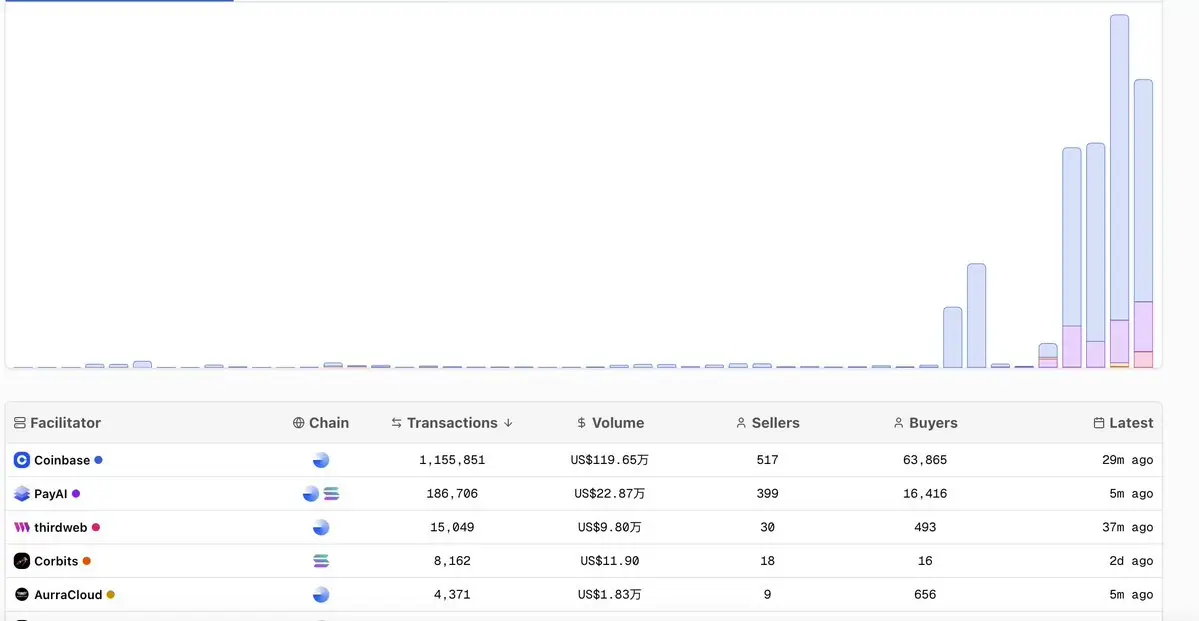Click the dollar icon next to Volume header
The width and height of the screenshot is (1199, 621).
click(x=582, y=423)
